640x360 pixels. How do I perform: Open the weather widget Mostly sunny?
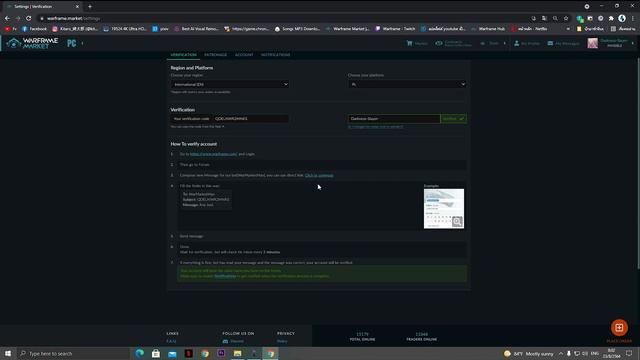pos(529,353)
